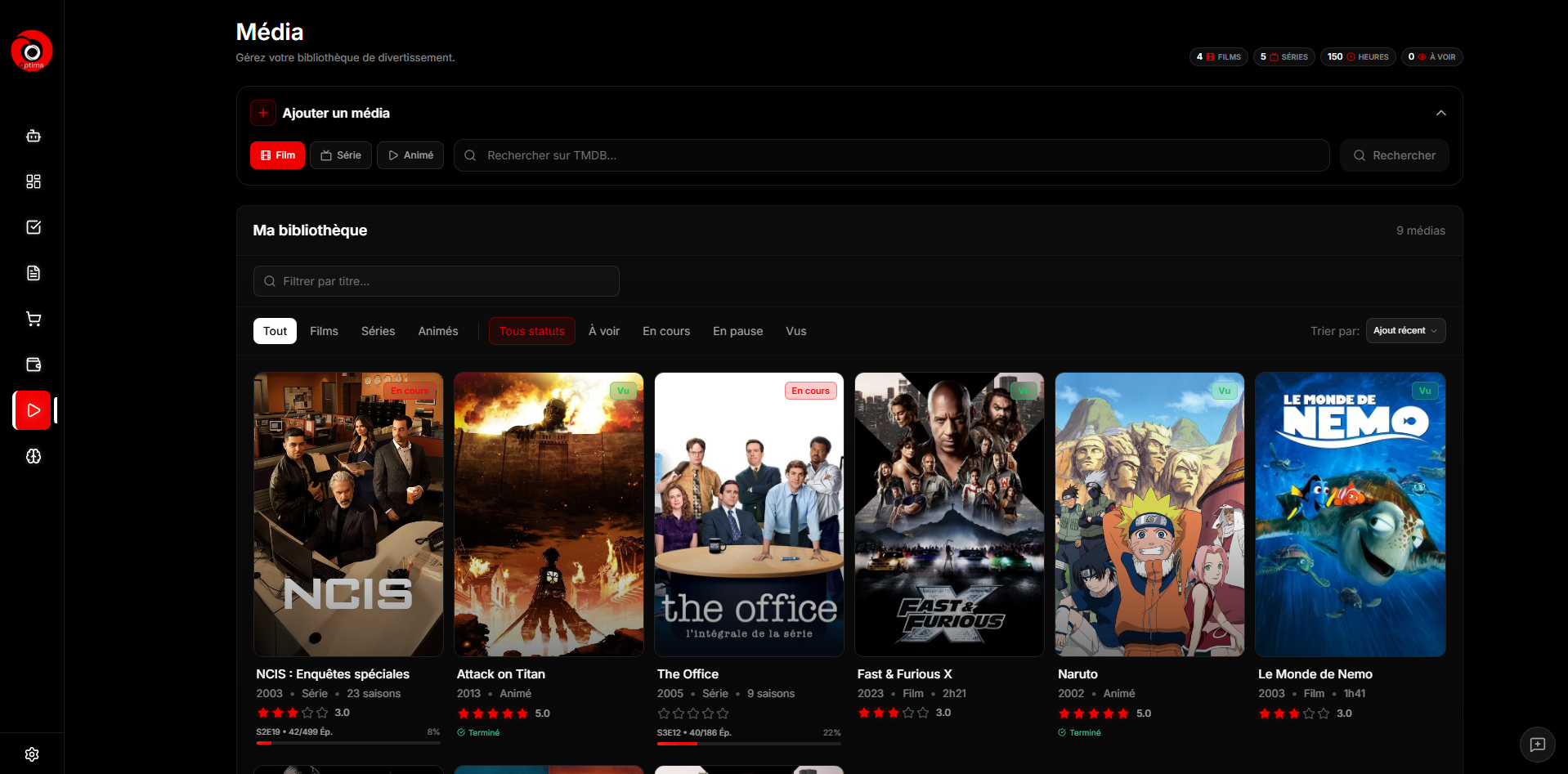Switch to the Séries tab
This screenshot has width=1568, height=774.
[378, 331]
